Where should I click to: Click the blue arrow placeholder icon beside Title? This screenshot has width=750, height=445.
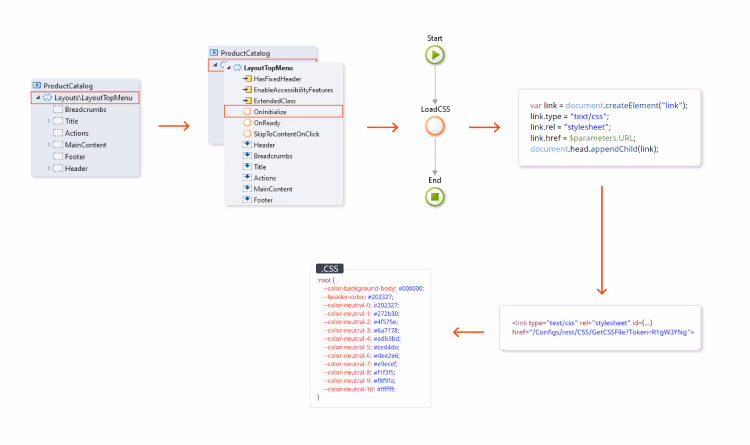247,167
